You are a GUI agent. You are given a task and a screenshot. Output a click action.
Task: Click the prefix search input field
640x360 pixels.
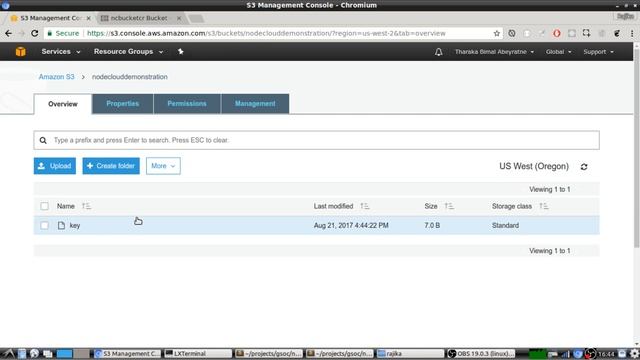click(x=317, y=140)
